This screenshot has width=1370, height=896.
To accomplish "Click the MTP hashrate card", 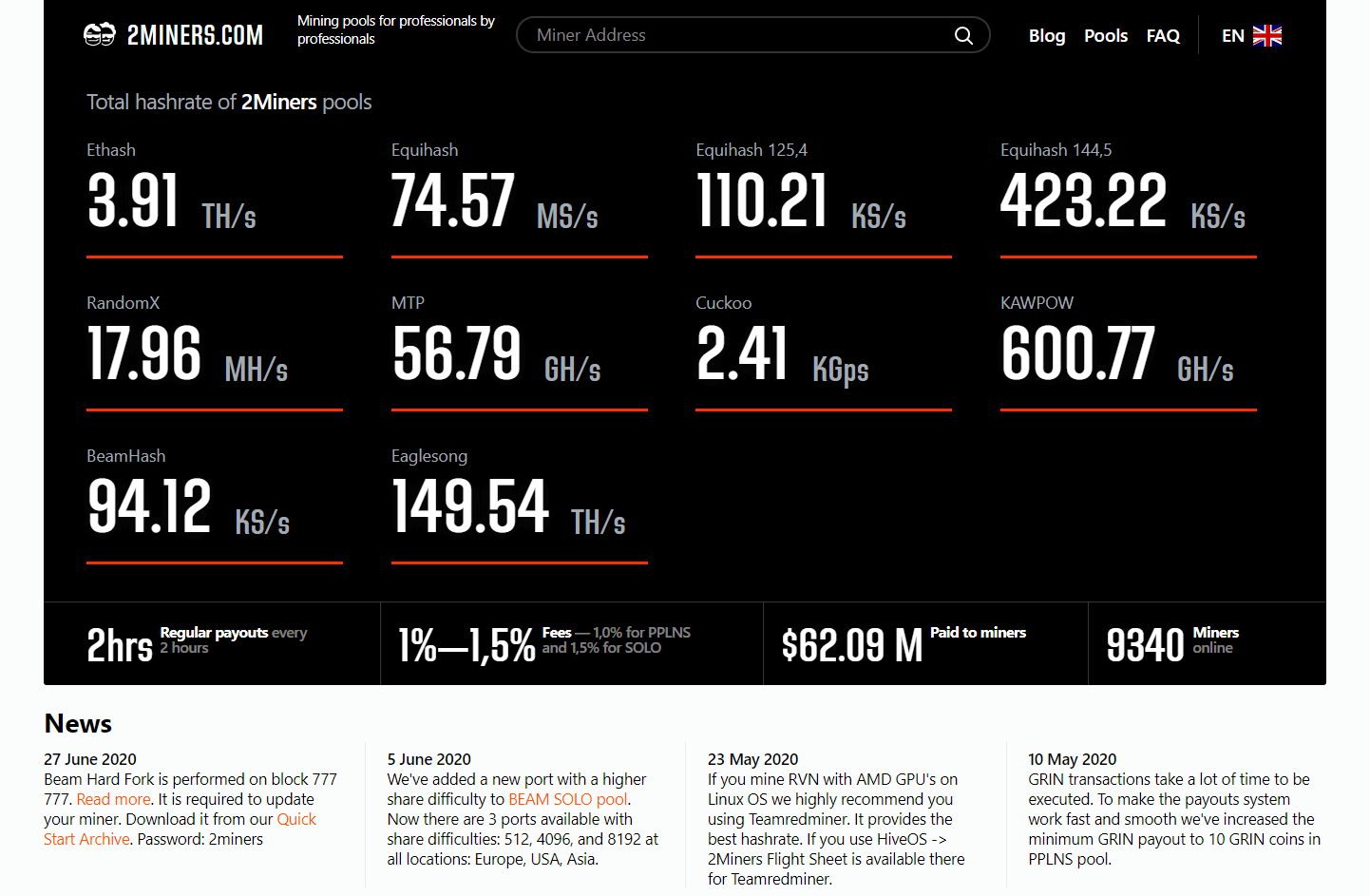I will click(x=519, y=347).
